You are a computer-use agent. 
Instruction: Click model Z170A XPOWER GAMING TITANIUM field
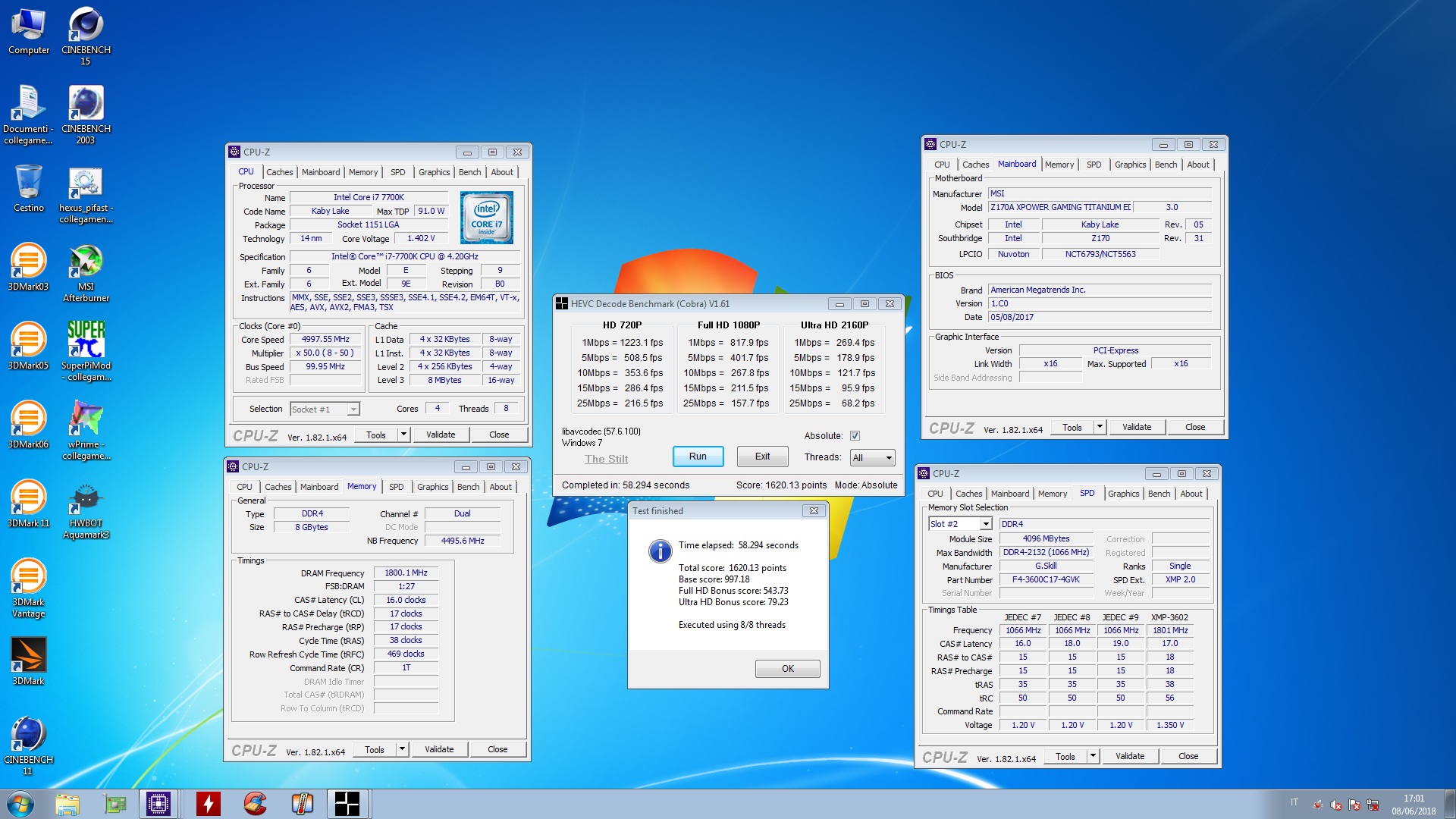coord(1060,207)
